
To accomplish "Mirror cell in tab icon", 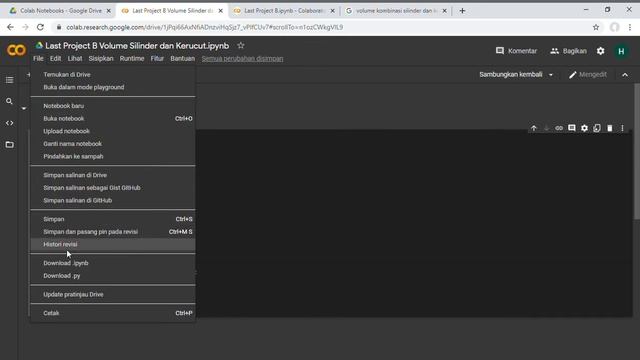I will click(x=597, y=128).
